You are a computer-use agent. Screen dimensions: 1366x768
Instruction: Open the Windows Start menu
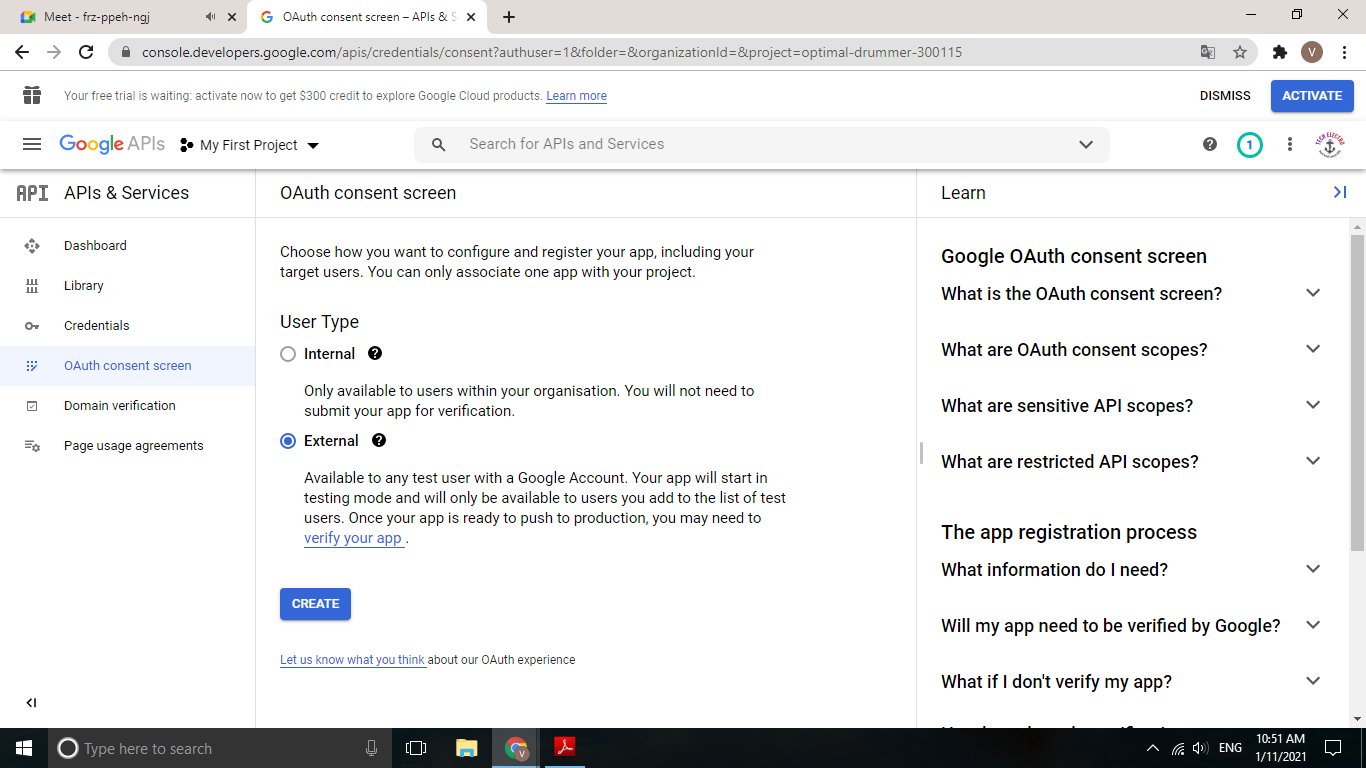24,748
